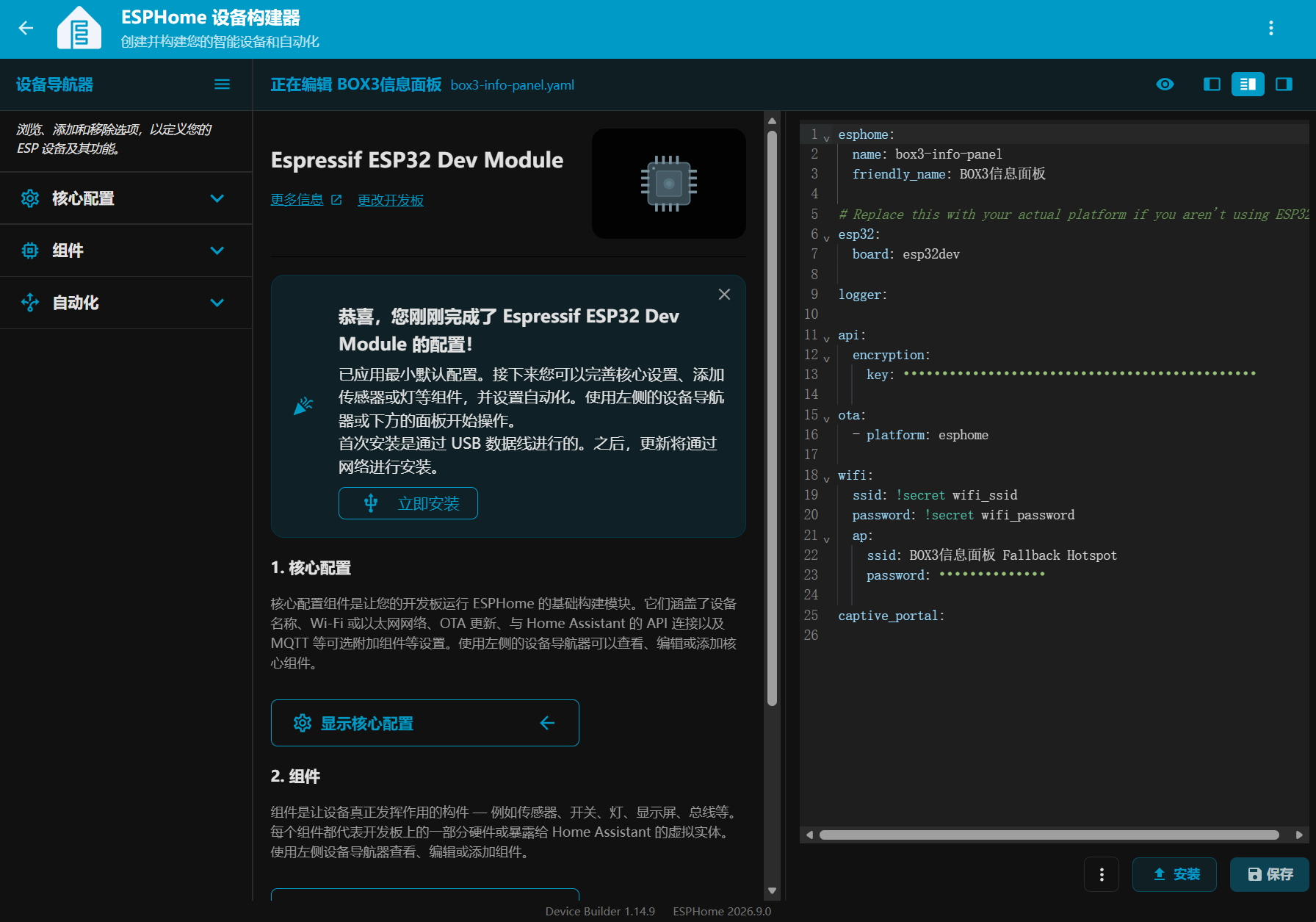1316x922 pixels.
Task: Open the bottom three-dot options menu
Action: pyautogui.click(x=1102, y=874)
